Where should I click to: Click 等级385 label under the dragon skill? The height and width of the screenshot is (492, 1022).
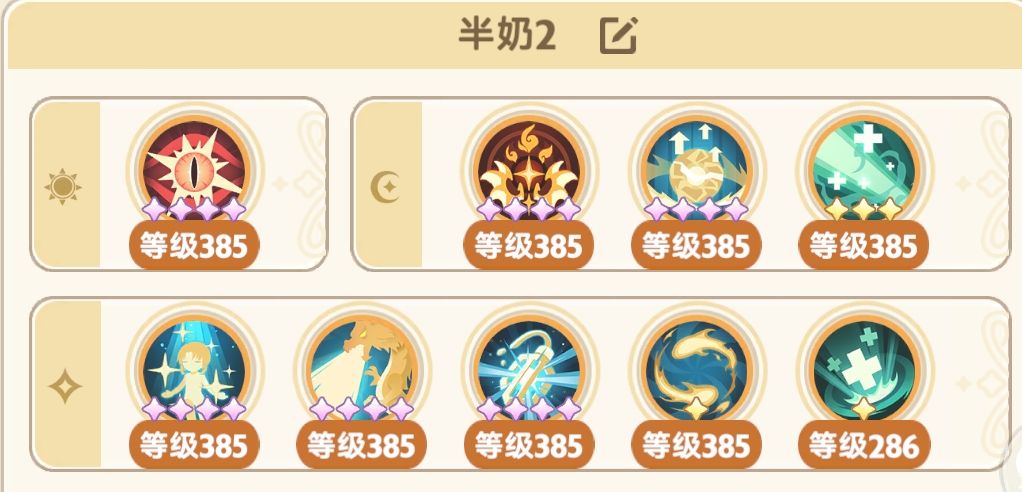tap(361, 446)
